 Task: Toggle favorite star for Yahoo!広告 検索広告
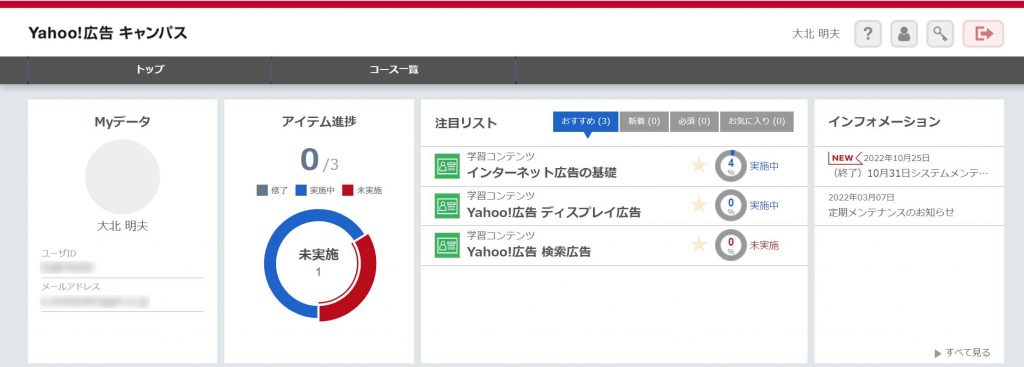click(699, 245)
